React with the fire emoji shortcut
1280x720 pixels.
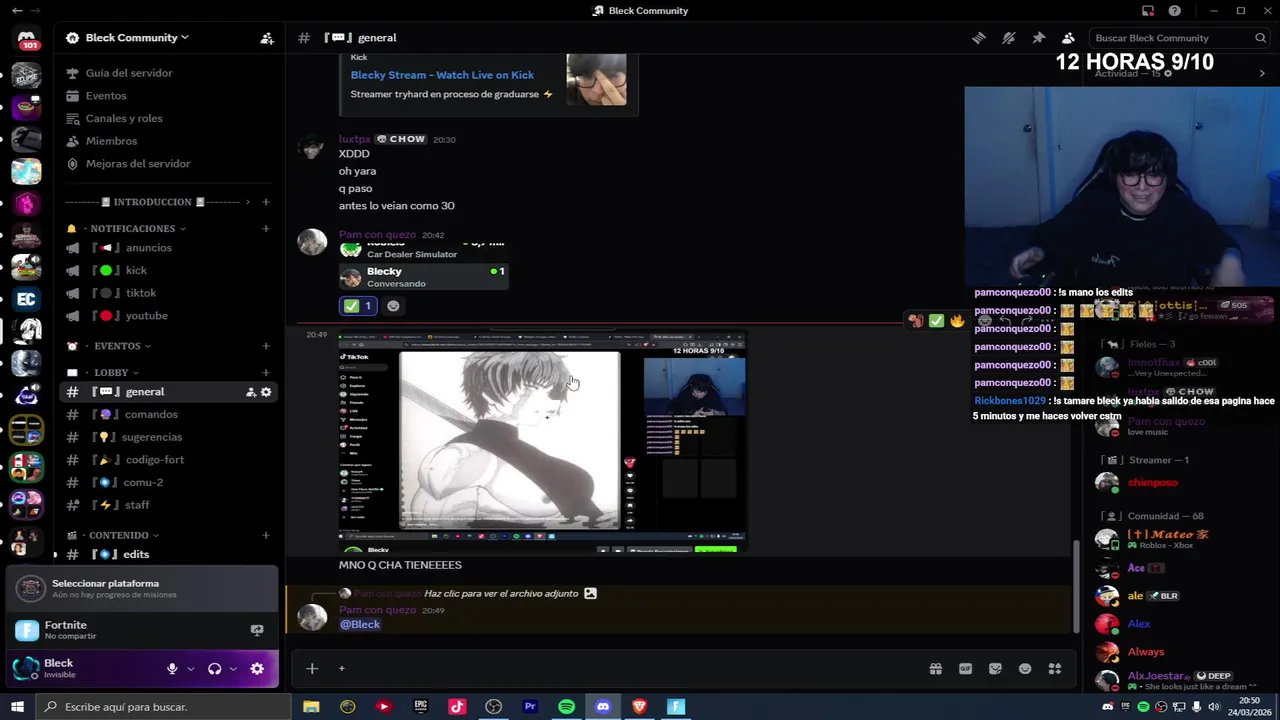pyautogui.click(x=957, y=321)
